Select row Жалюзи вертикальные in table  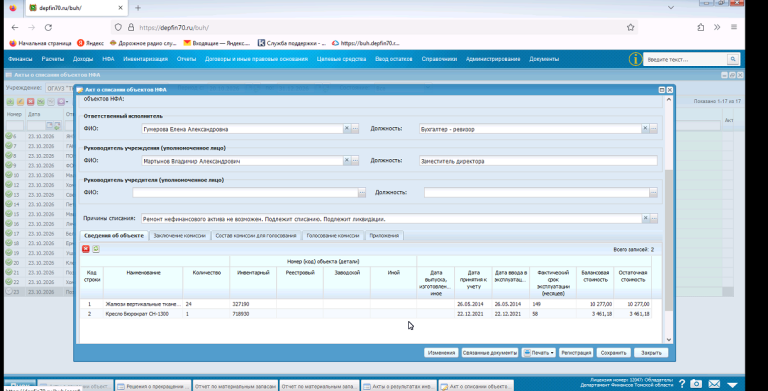[366, 304]
